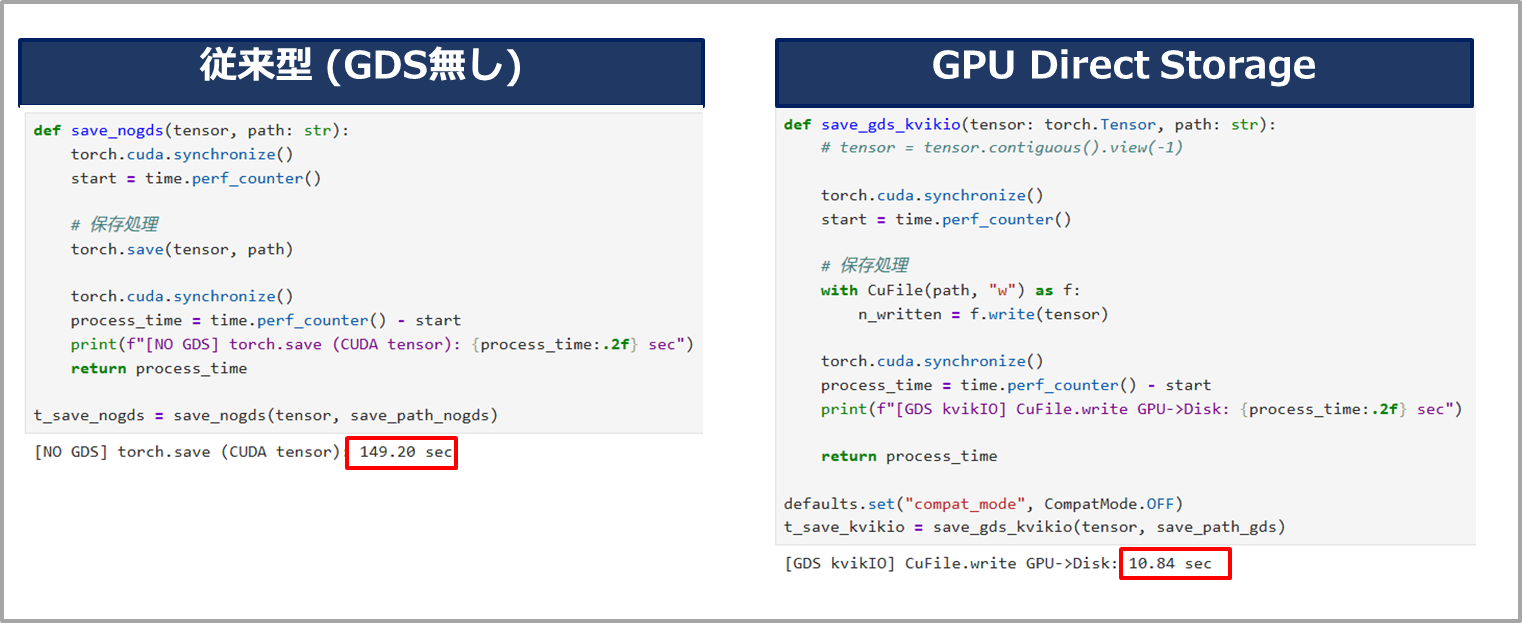Select the f.write(tensor) expression
The width and height of the screenshot is (1522, 623).
click(1042, 313)
